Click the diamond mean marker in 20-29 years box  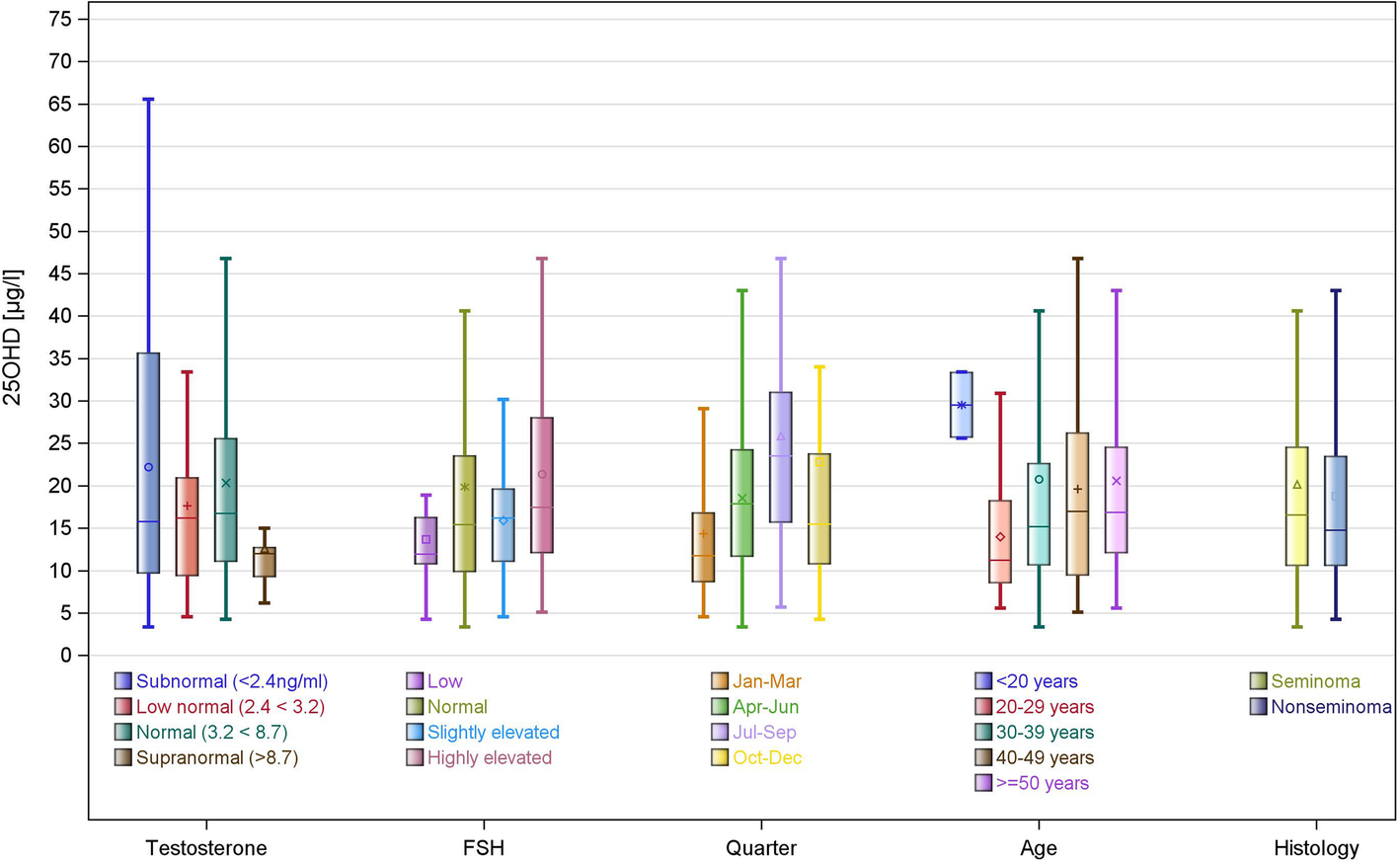click(x=1000, y=537)
